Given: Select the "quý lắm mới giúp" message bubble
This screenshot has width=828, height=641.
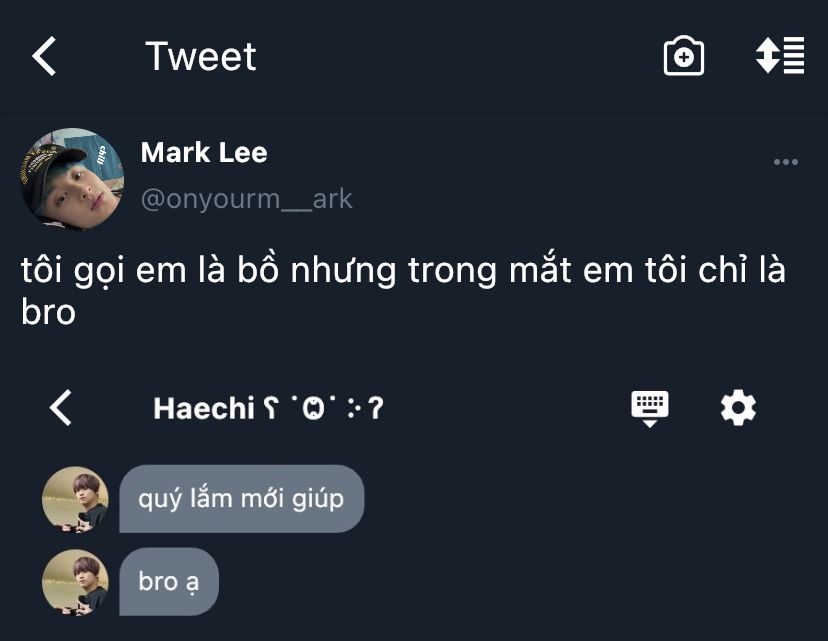Looking at the screenshot, I should point(241,499).
